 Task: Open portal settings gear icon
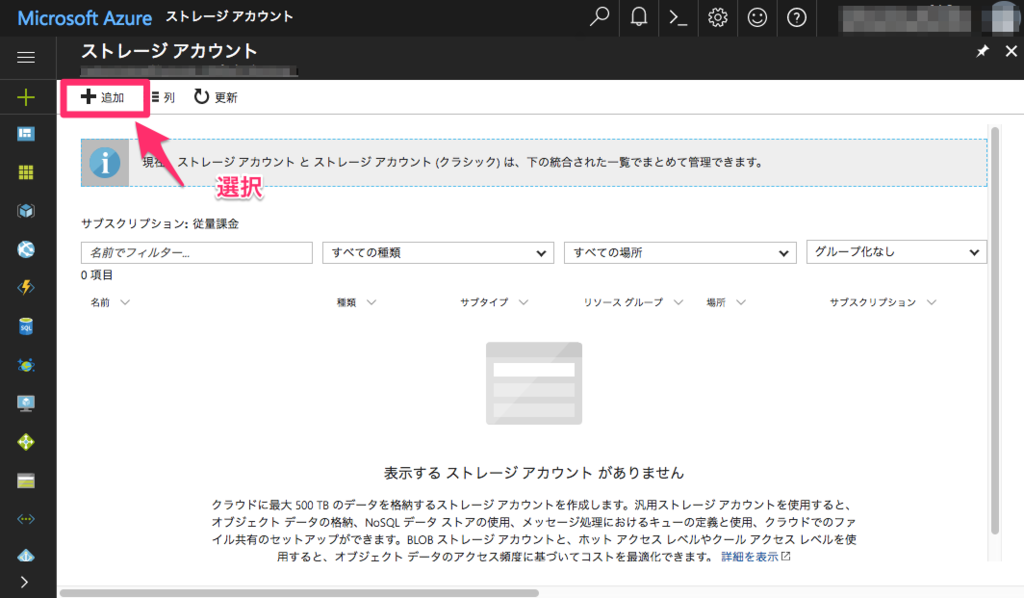click(717, 18)
